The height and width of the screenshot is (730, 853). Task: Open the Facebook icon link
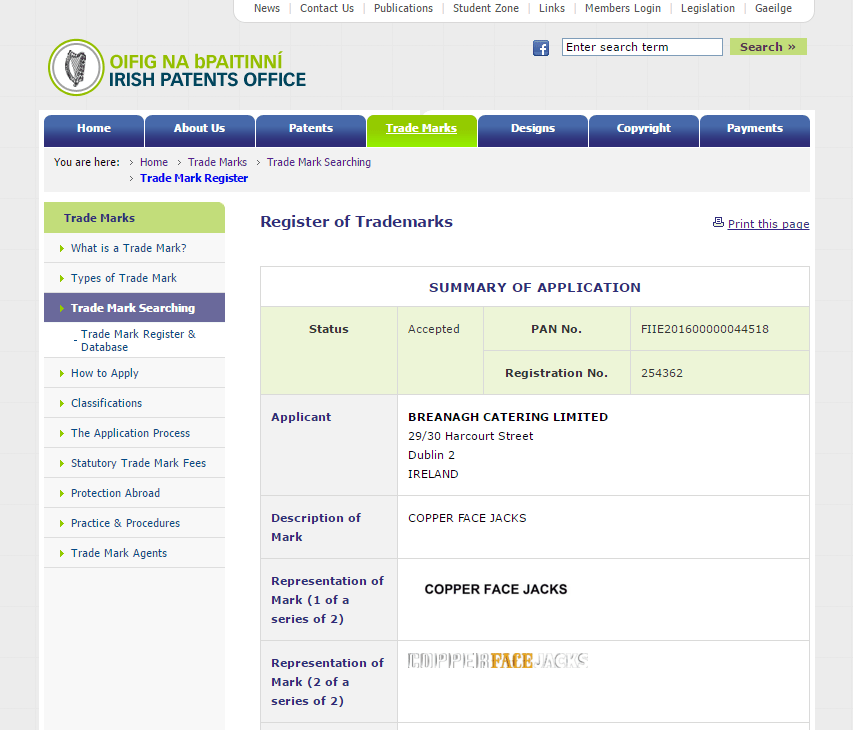[x=541, y=48]
